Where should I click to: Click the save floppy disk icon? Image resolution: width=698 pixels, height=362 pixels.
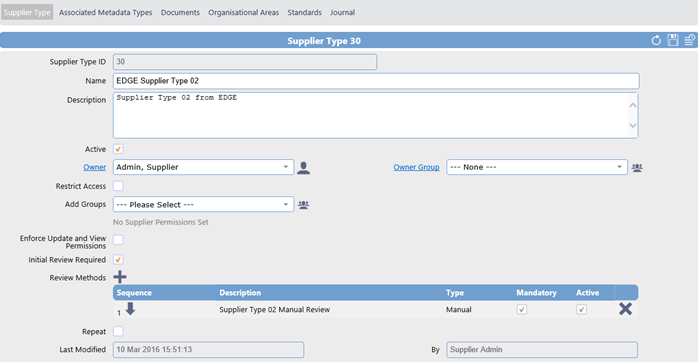[673, 40]
